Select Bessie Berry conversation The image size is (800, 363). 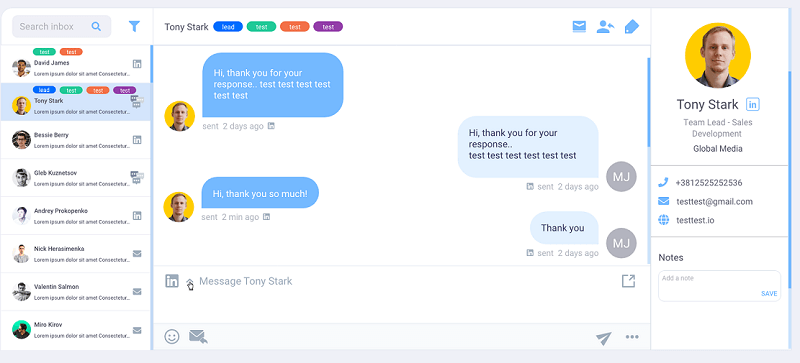(x=76, y=140)
